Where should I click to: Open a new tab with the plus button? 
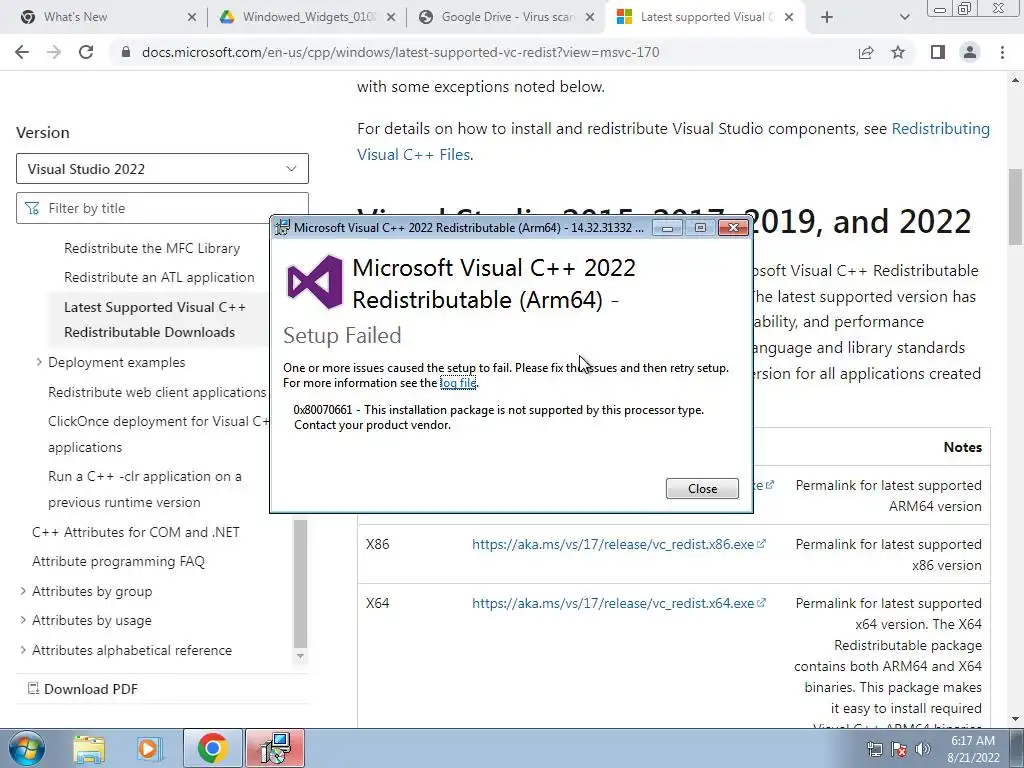[827, 17]
